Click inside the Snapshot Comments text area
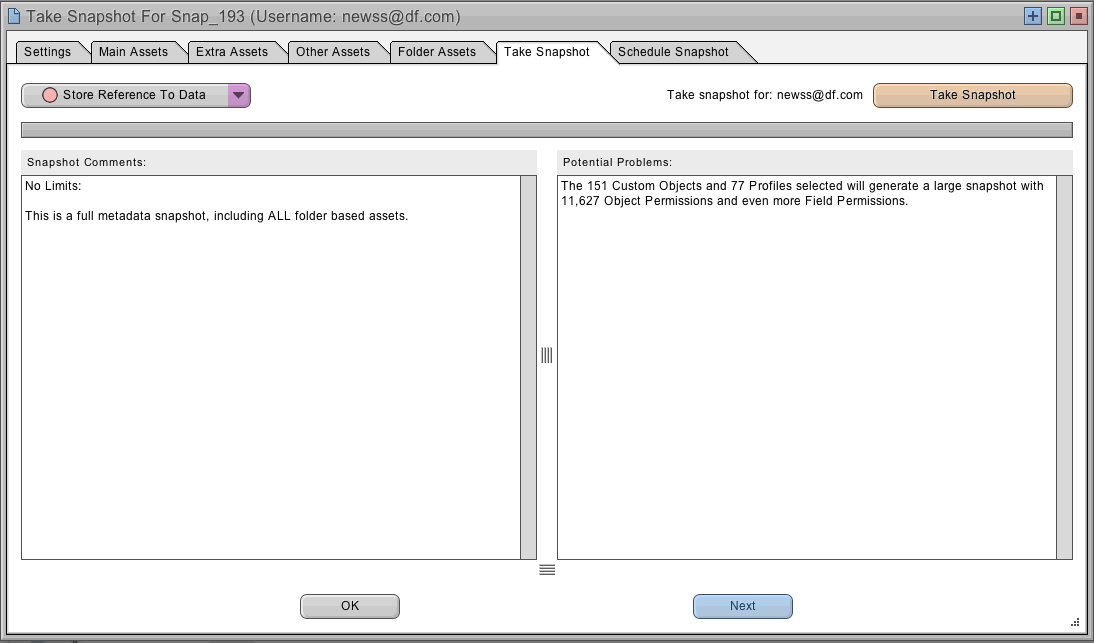This screenshot has height=643, width=1094. point(270,380)
